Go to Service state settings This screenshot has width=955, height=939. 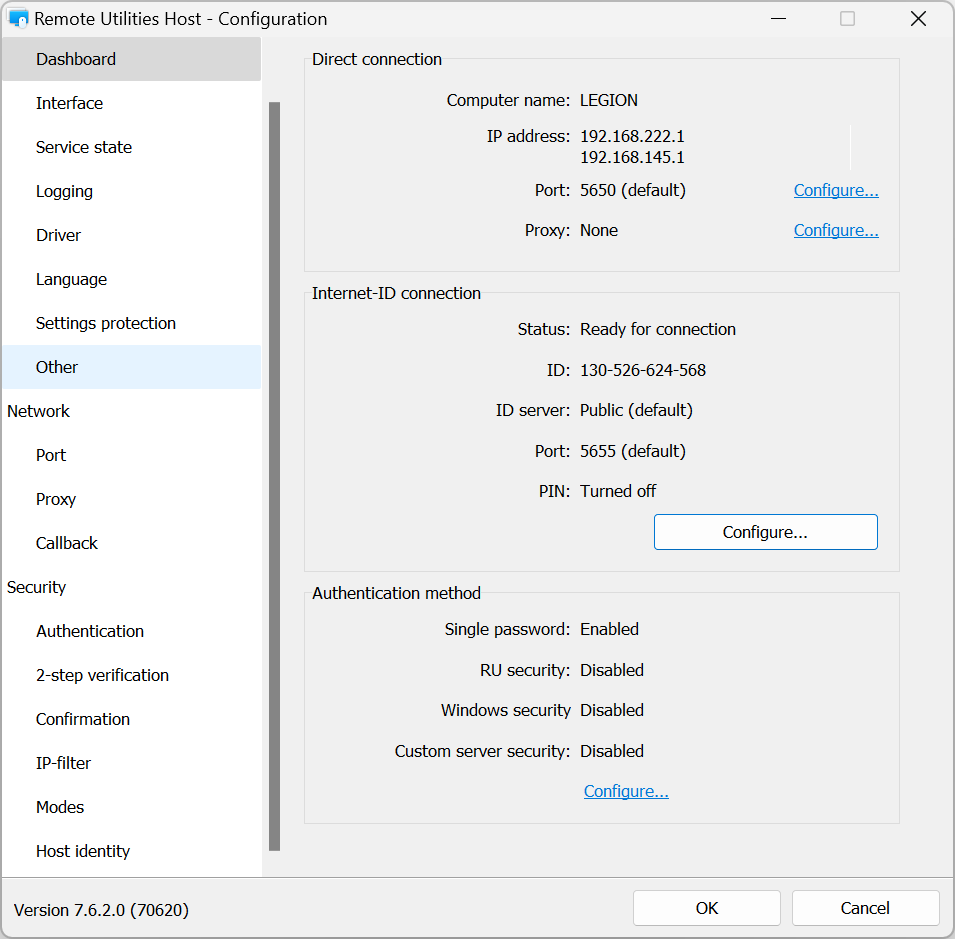(84, 147)
